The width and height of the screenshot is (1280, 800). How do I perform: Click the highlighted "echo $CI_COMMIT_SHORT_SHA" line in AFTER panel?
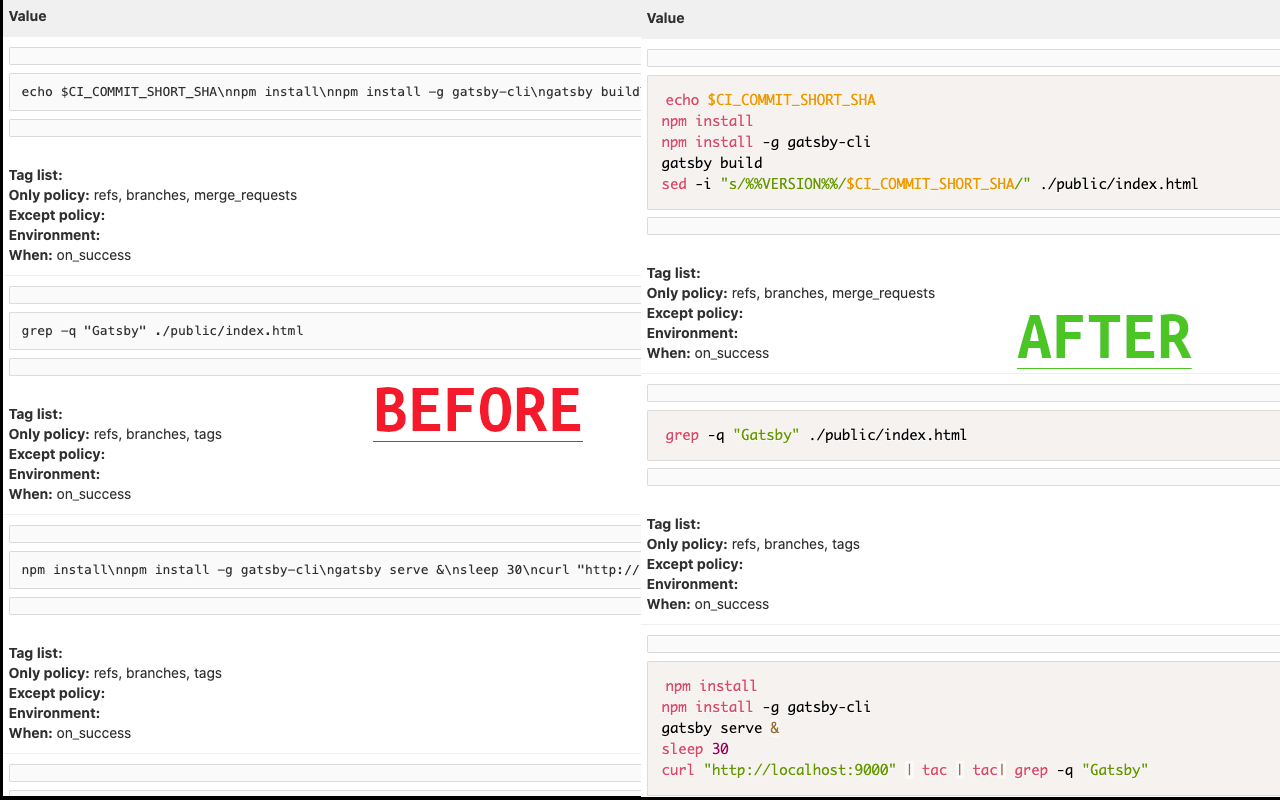coord(770,100)
